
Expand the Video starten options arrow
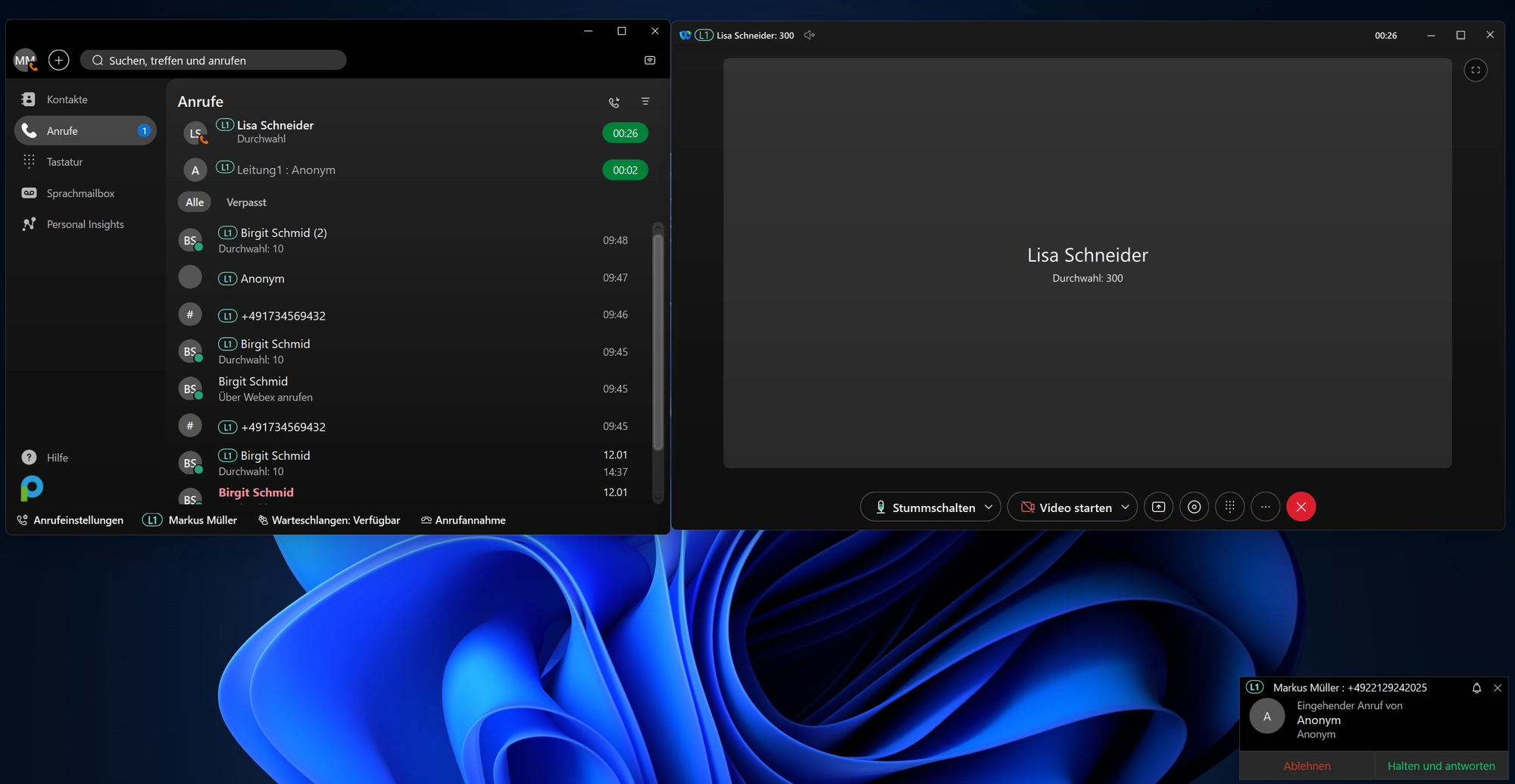coord(1125,507)
